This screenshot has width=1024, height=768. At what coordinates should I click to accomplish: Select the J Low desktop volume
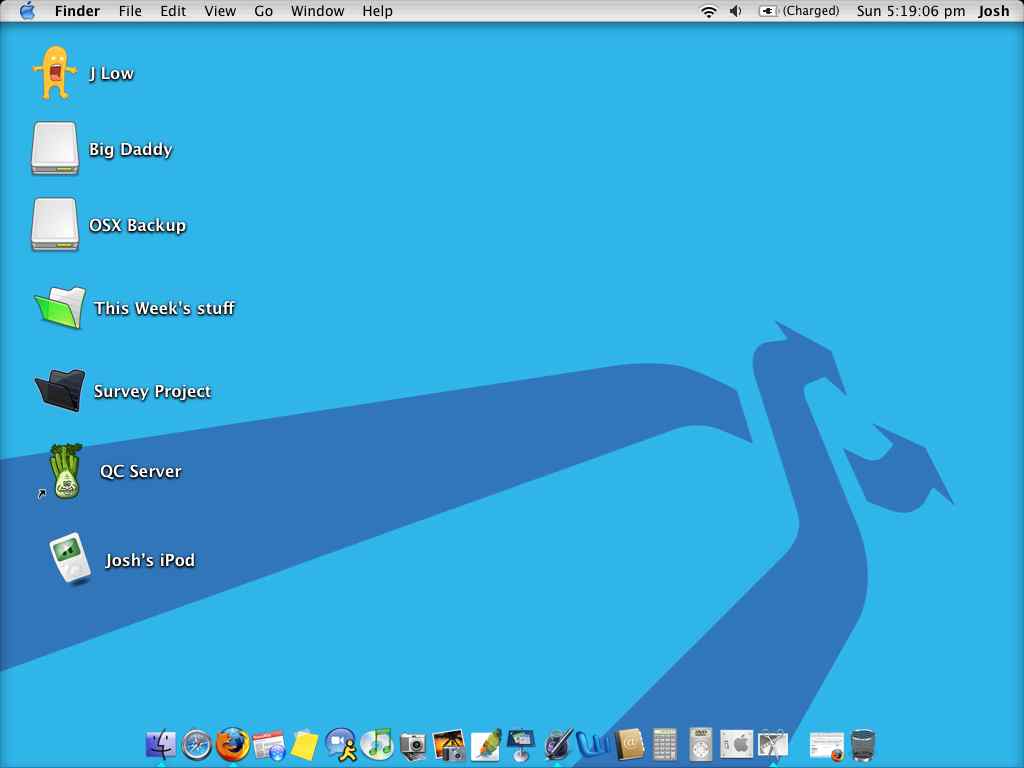tap(55, 72)
